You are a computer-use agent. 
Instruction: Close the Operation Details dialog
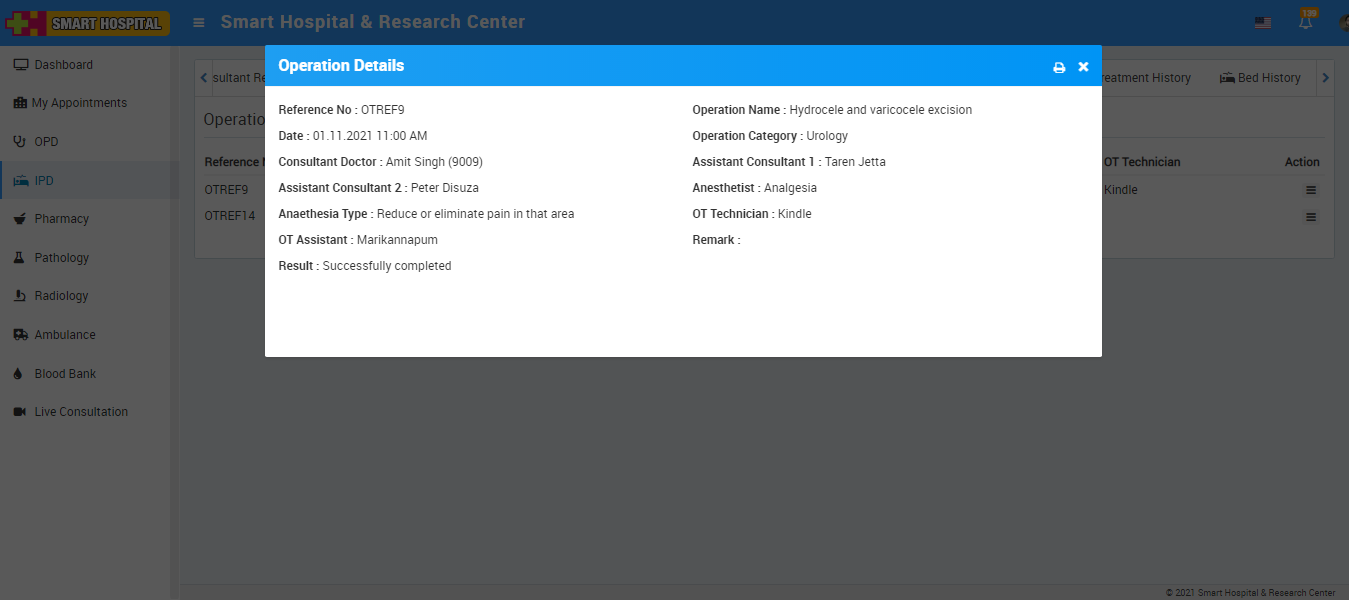(x=1083, y=67)
